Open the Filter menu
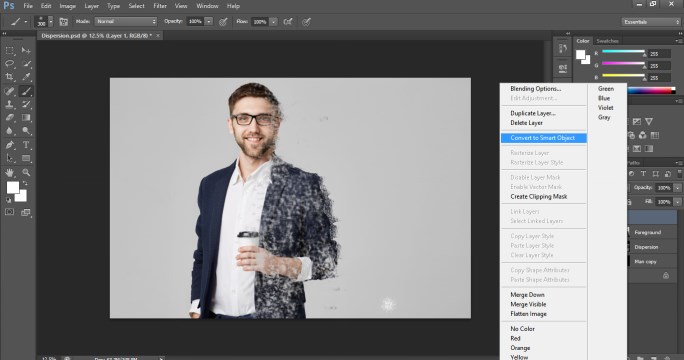Screen dimensions: 684x360 (x=160, y=6)
